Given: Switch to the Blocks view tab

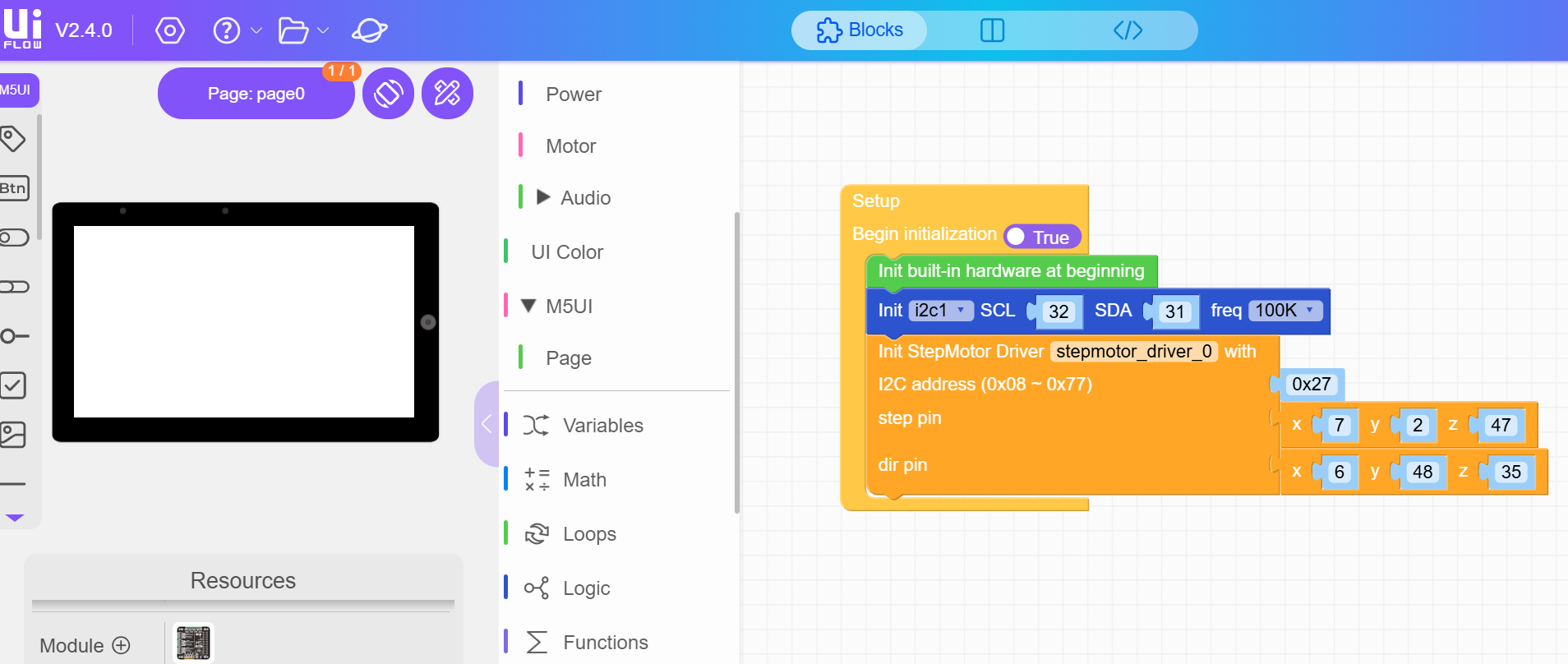Looking at the screenshot, I should pyautogui.click(x=860, y=30).
